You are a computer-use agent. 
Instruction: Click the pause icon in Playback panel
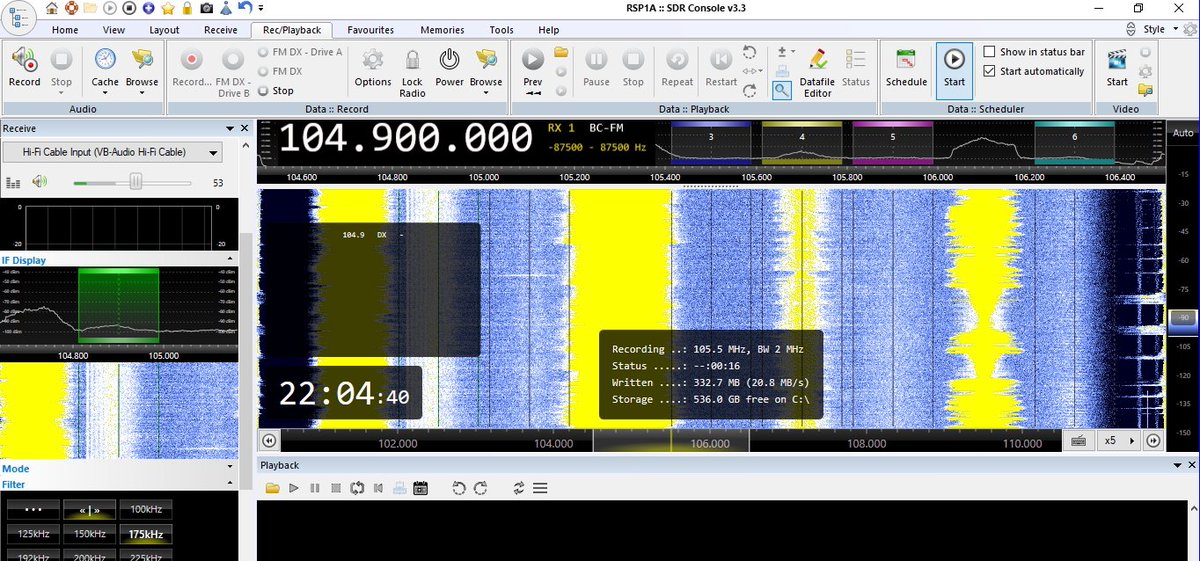click(315, 488)
